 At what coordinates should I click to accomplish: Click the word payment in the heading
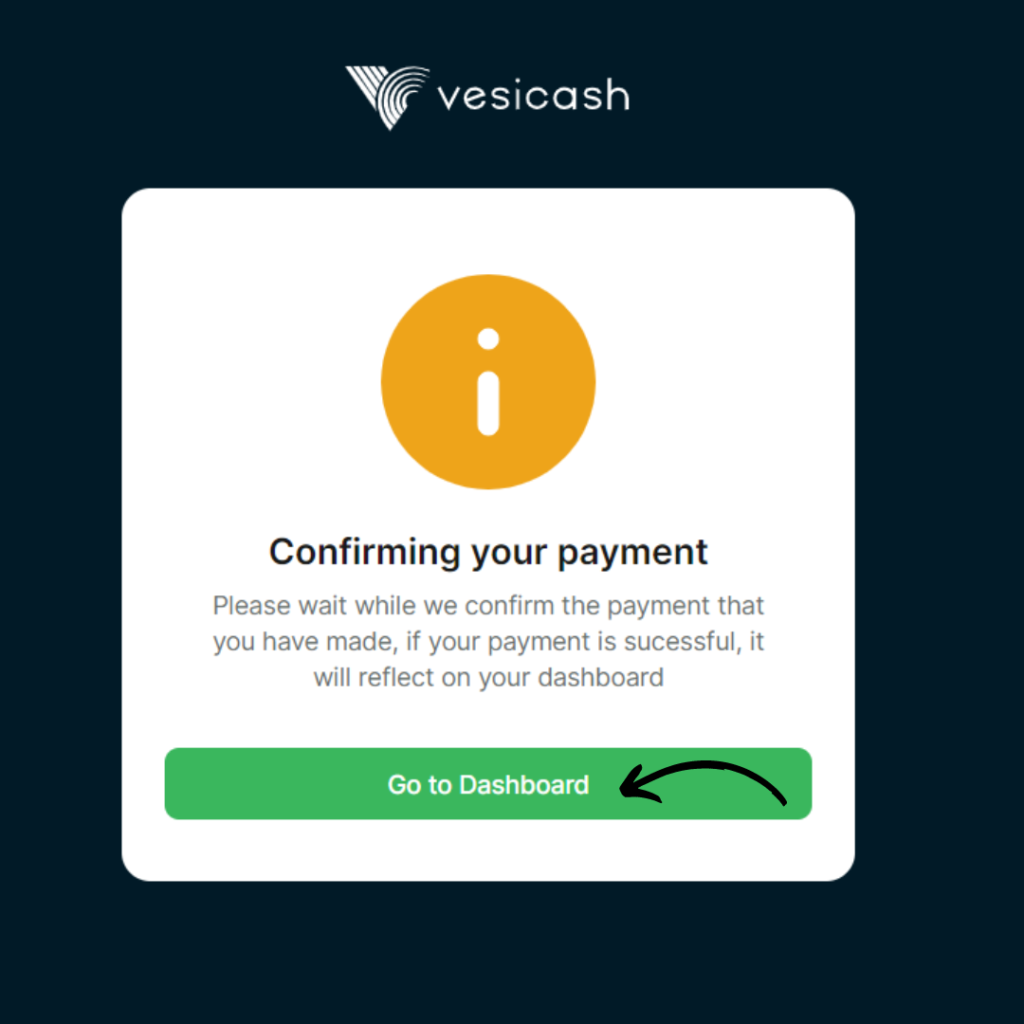click(633, 554)
